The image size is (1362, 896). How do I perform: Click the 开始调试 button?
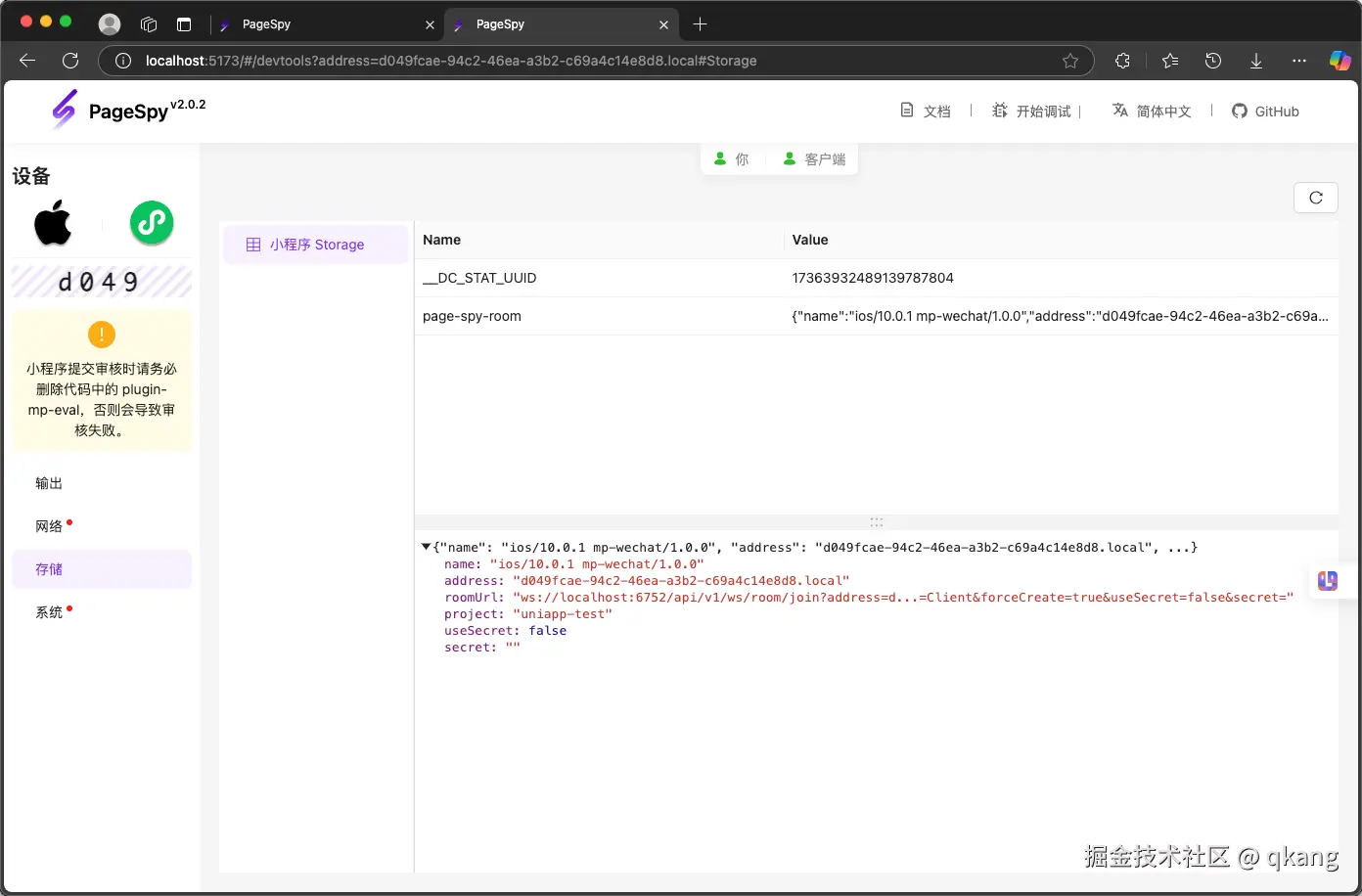click(1032, 112)
